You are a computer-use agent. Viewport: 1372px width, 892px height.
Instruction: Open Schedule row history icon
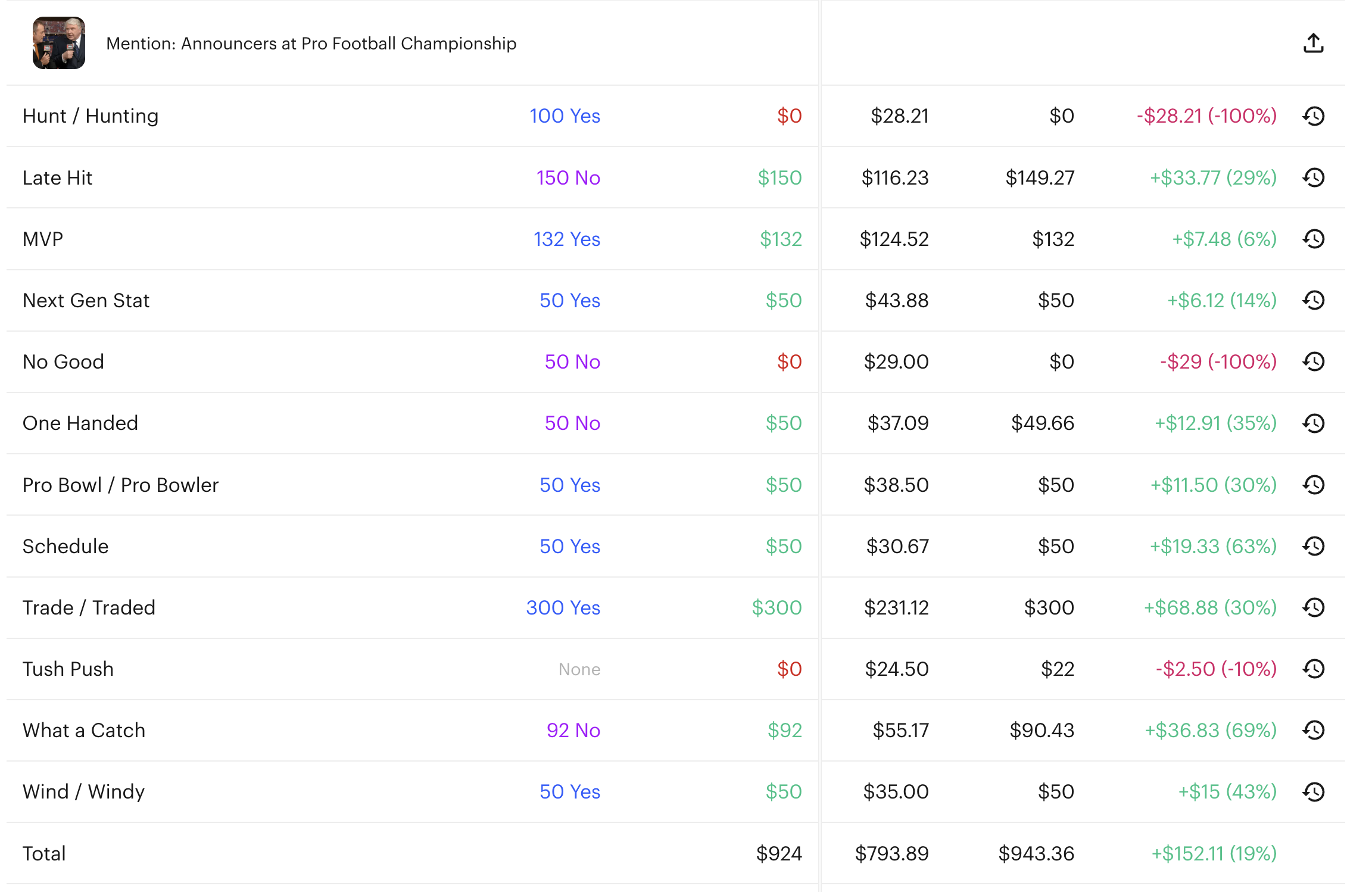pyautogui.click(x=1313, y=547)
